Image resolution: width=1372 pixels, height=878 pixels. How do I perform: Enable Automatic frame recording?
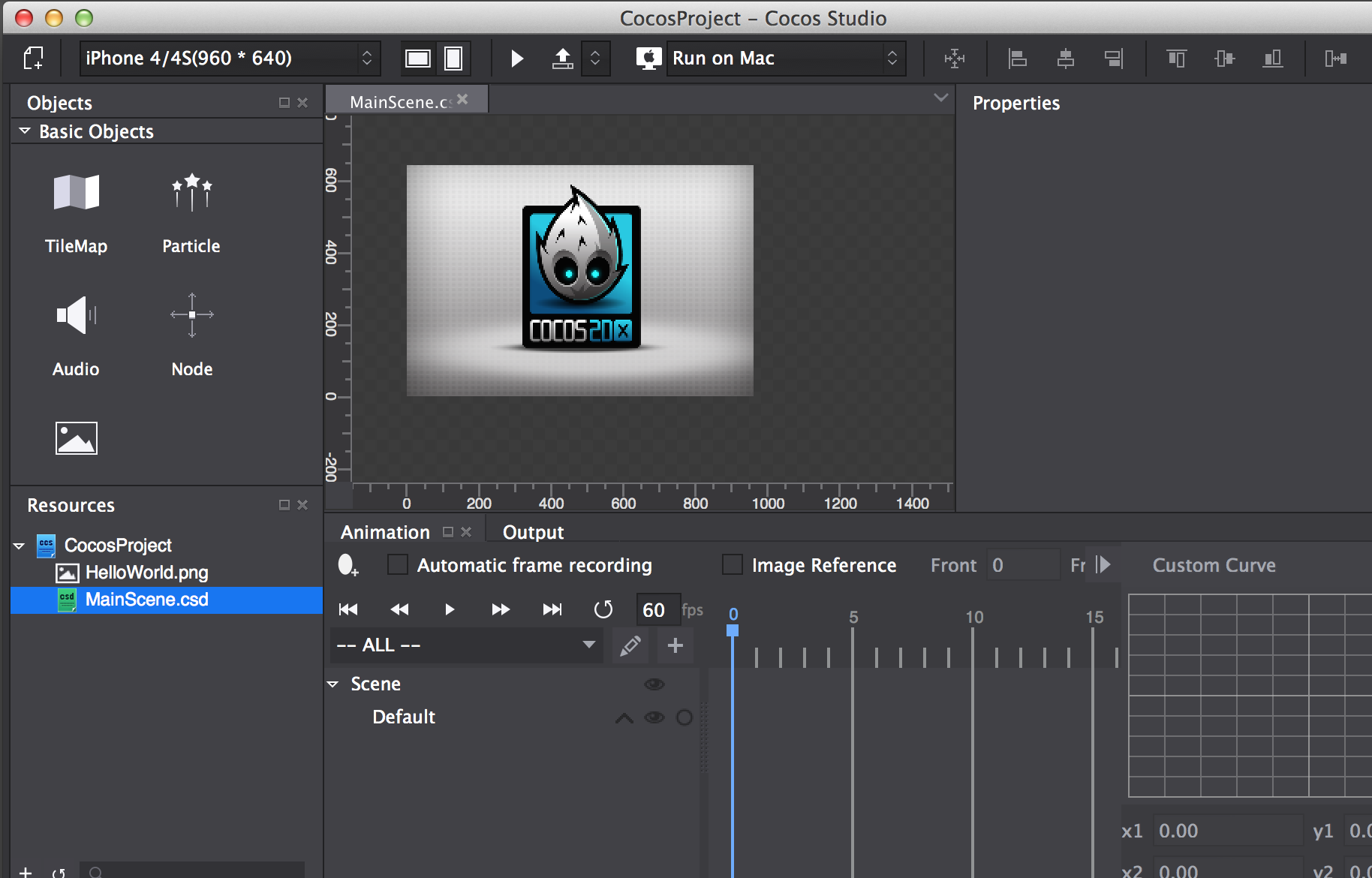pyautogui.click(x=398, y=564)
